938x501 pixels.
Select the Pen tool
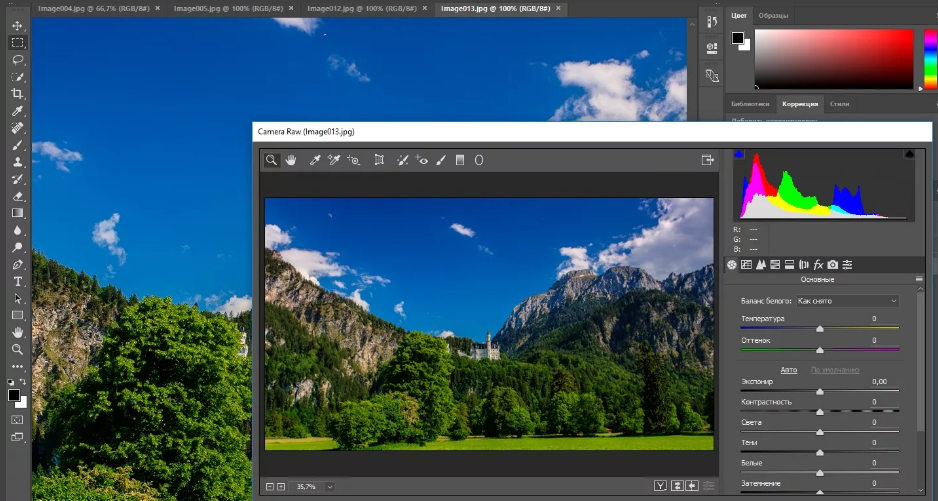17,265
